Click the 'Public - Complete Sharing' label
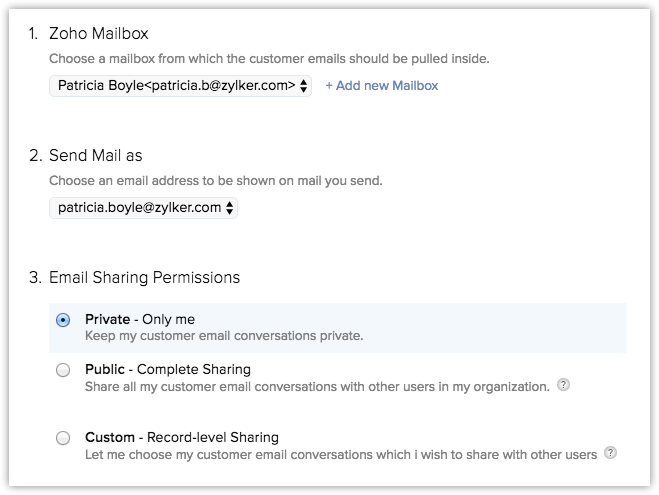Viewport: 659px width, 495px height. coord(168,369)
